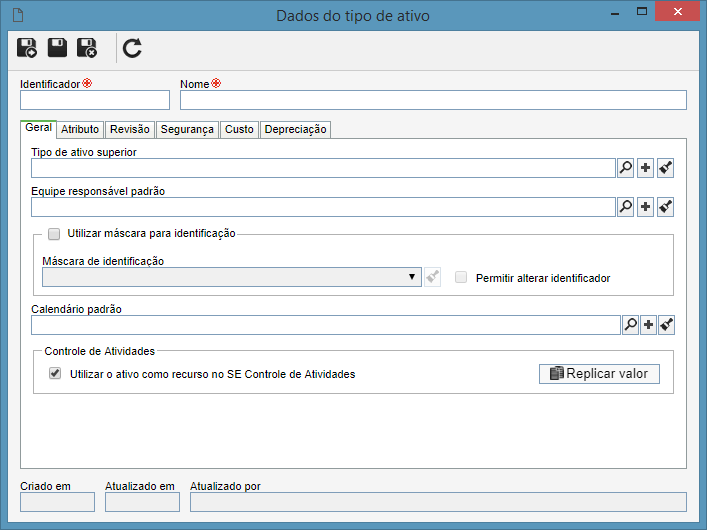
Task: Click the Replicar valor button
Action: click(599, 374)
